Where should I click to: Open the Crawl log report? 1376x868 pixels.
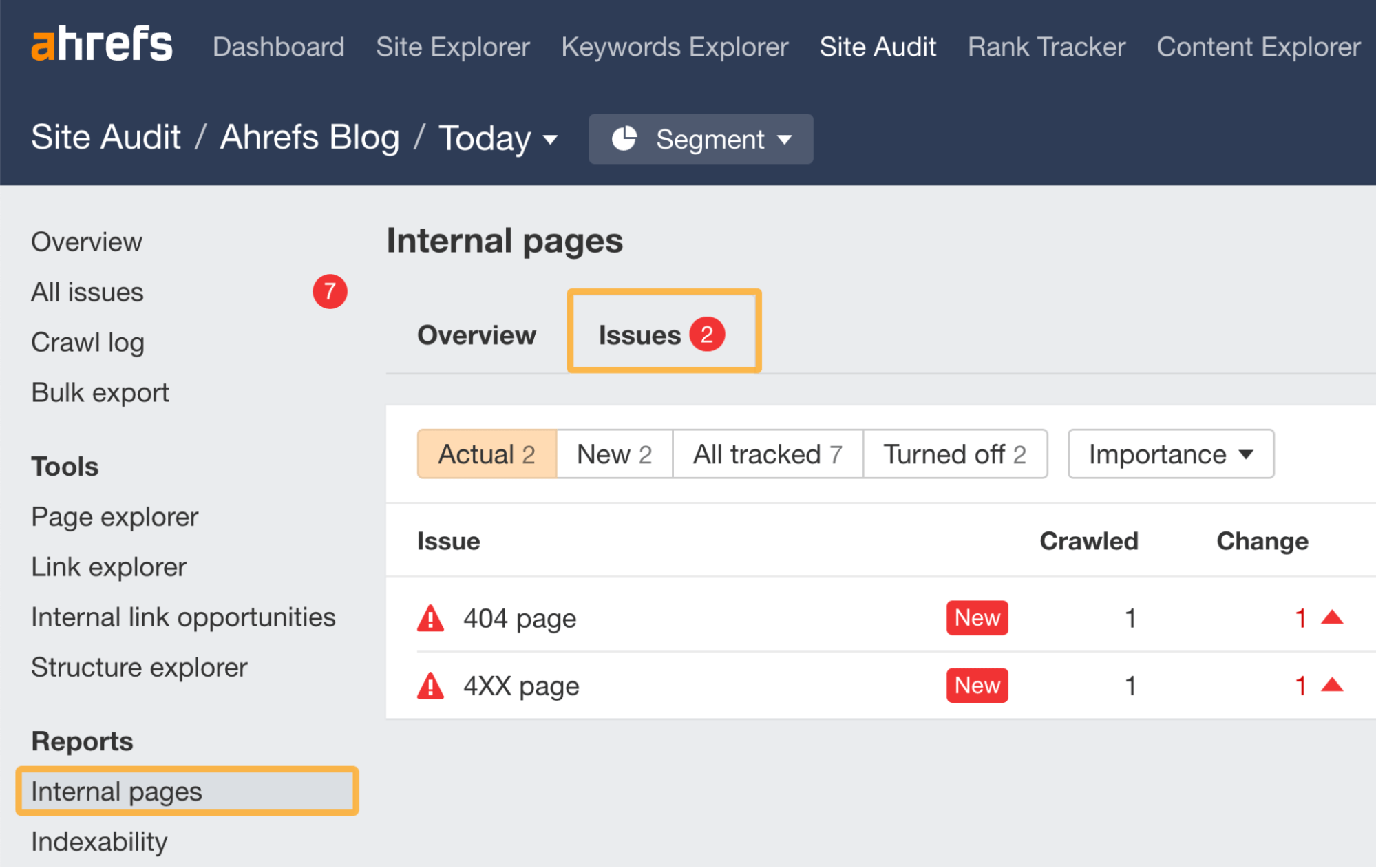coord(87,342)
